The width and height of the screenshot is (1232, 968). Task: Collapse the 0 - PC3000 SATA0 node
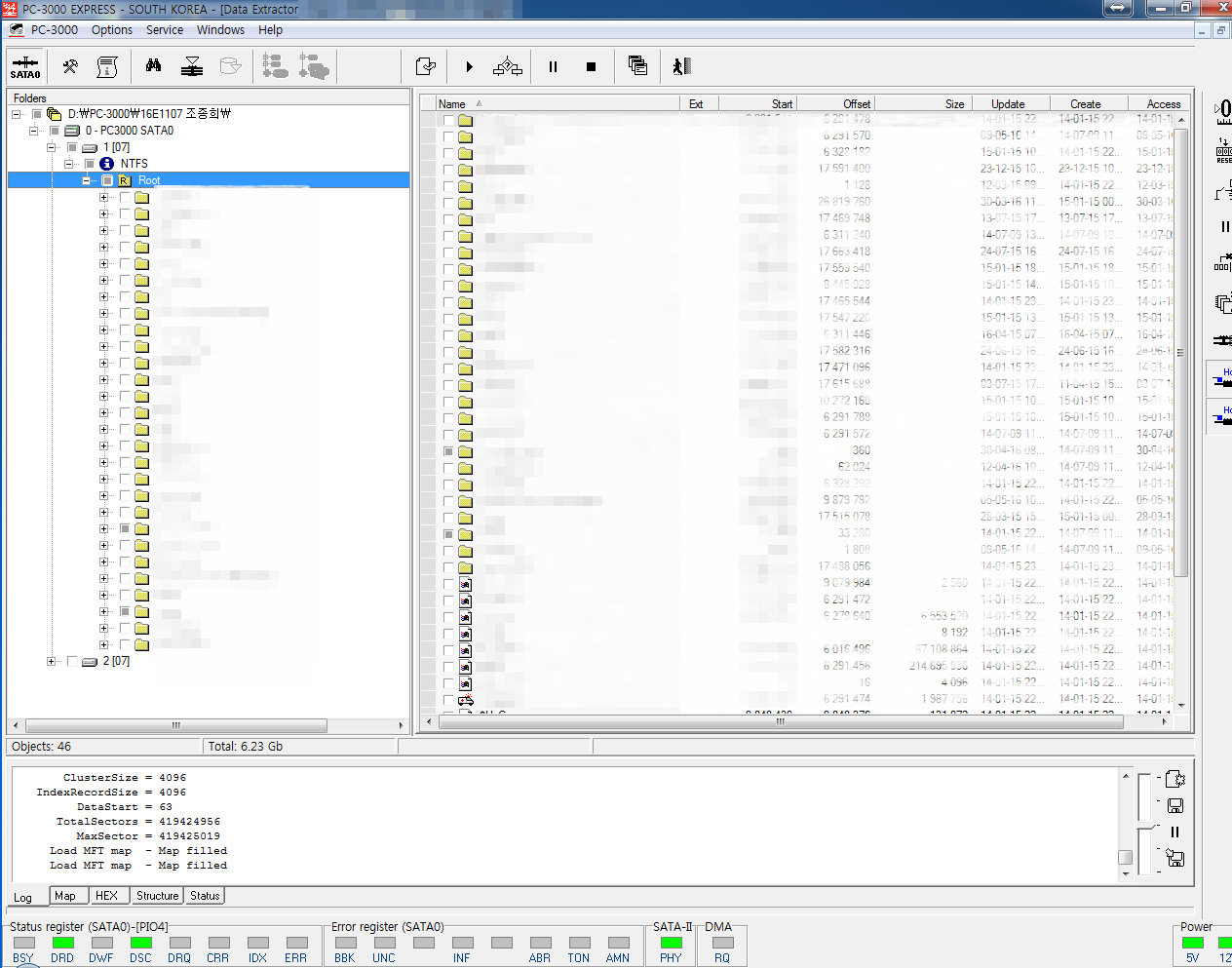coord(34,131)
